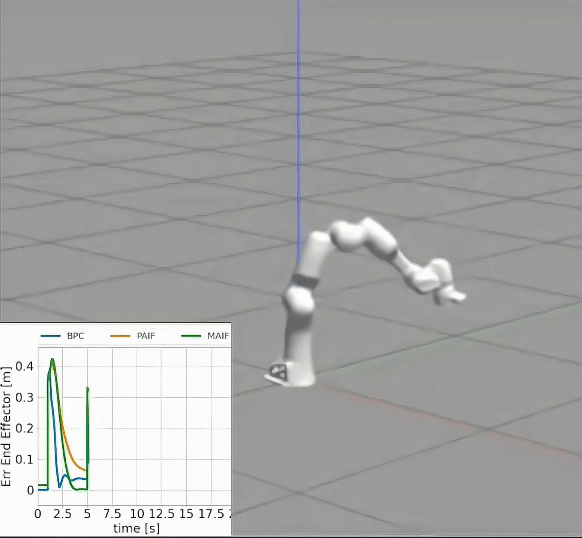Screen dimensions: 582x538
Task: Click the green MAIF legend line marker
Action: (191, 336)
